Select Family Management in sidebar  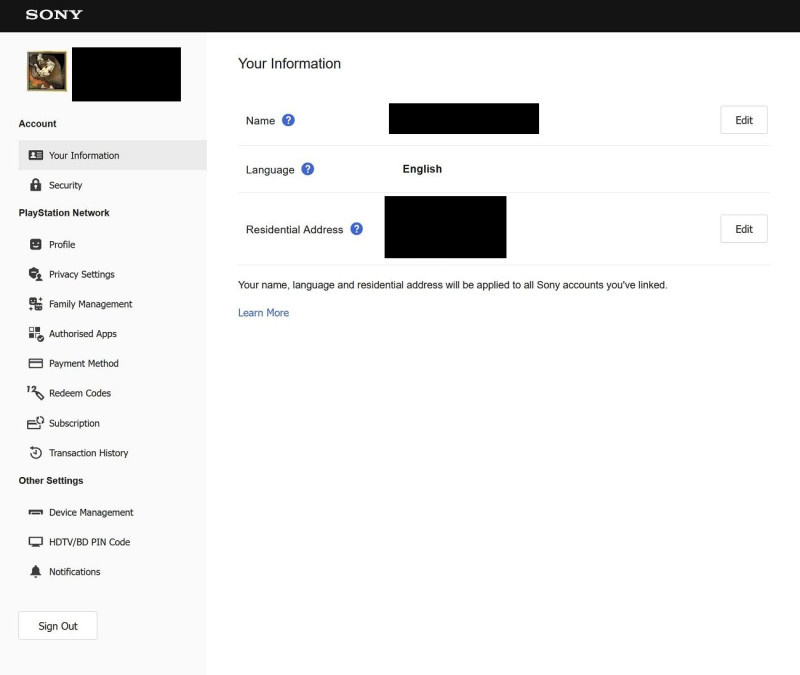[x=113, y=304]
